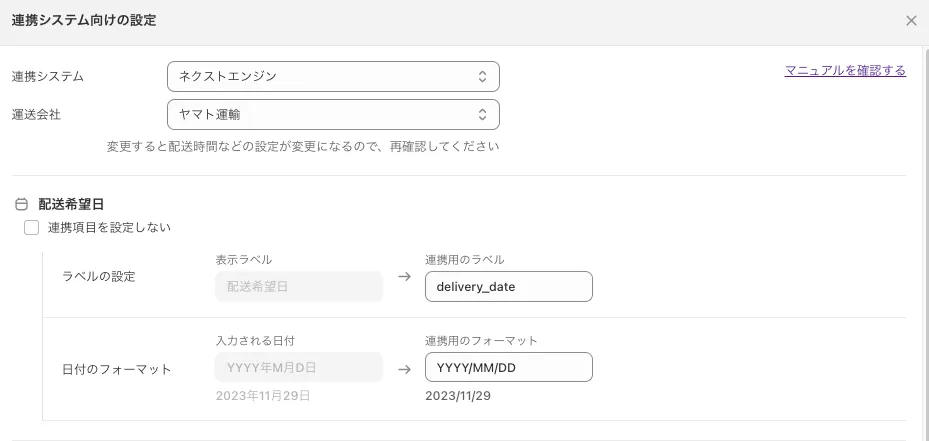This screenshot has height=441, width=929.
Task: Click the disabled YYYY年M月D日 date field
Action: point(299,367)
